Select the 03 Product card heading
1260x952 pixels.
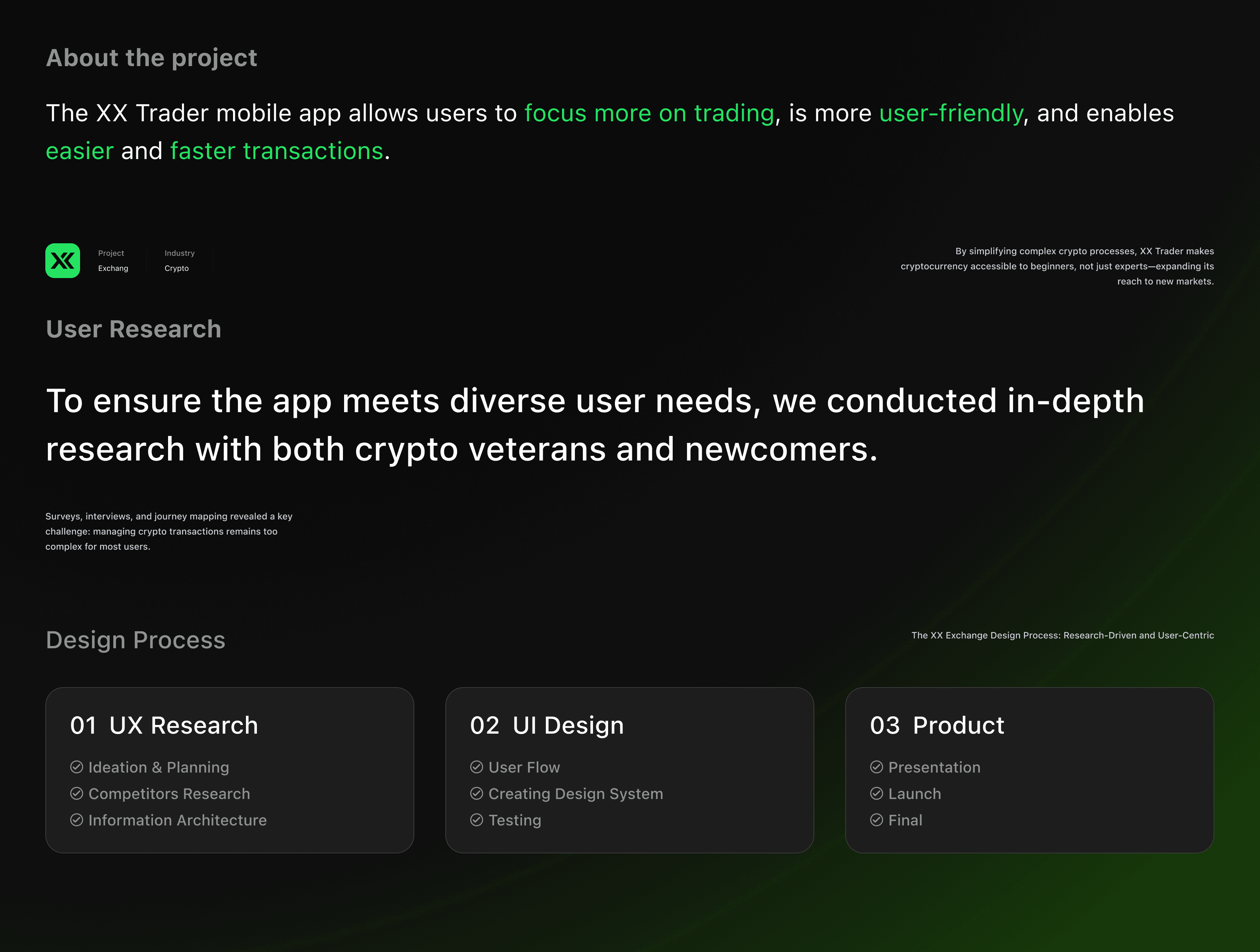point(937,725)
